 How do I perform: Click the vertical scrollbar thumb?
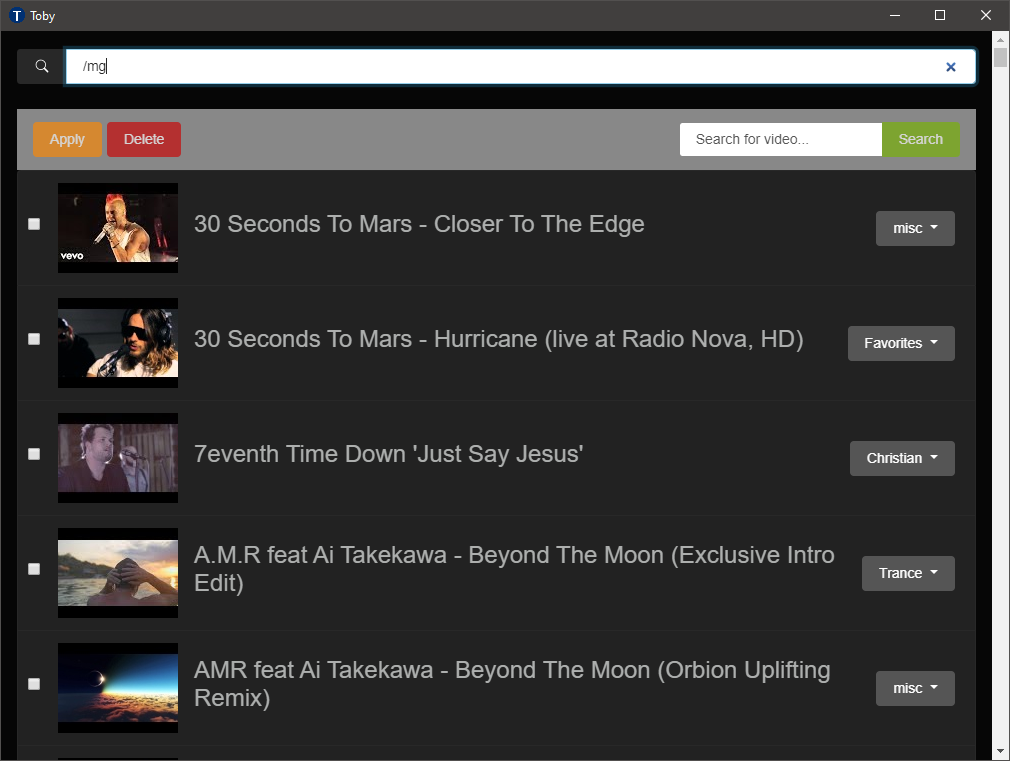[x=1000, y=57]
